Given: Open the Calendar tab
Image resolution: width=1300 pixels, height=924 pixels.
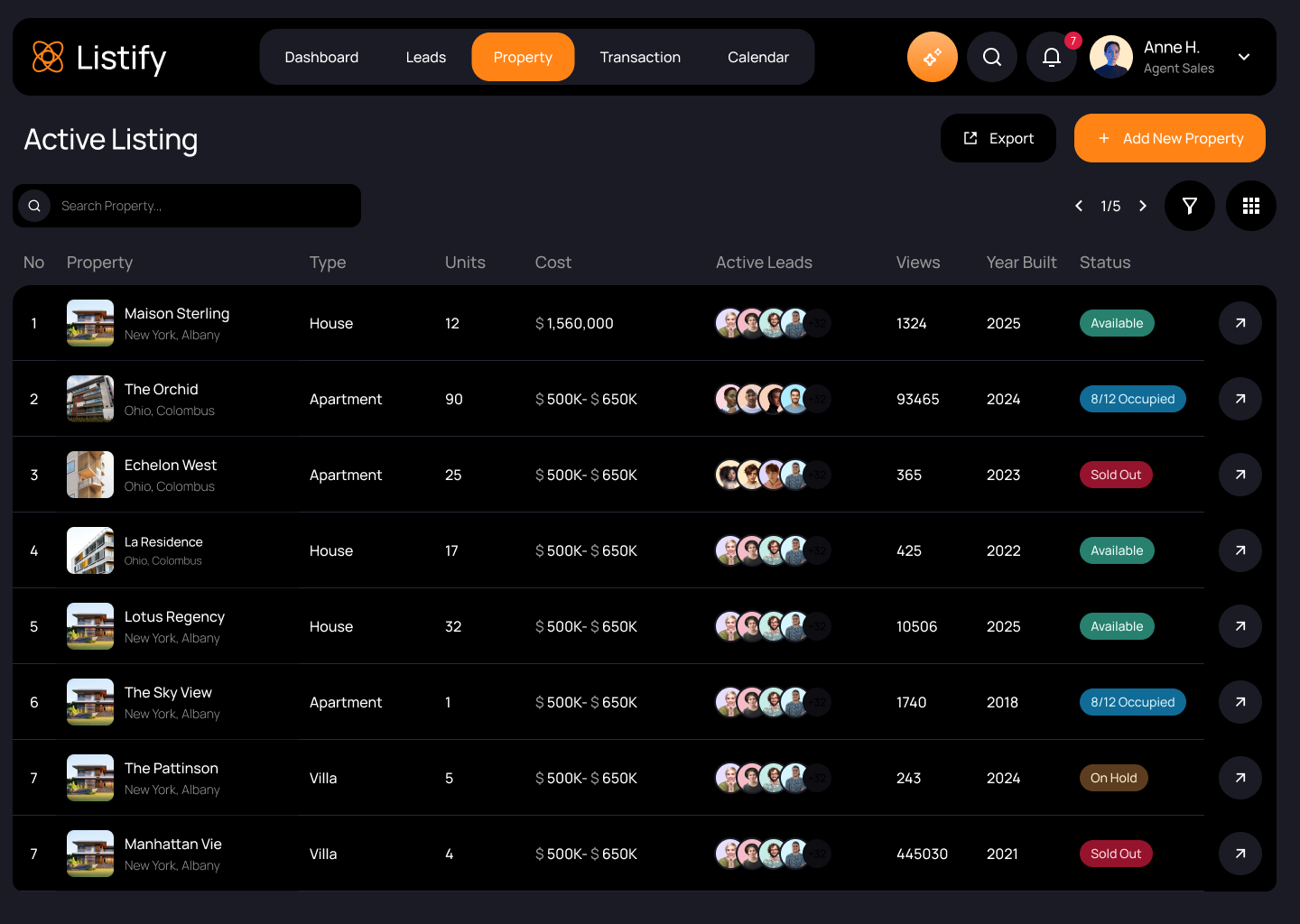Looking at the screenshot, I should pyautogui.click(x=757, y=57).
